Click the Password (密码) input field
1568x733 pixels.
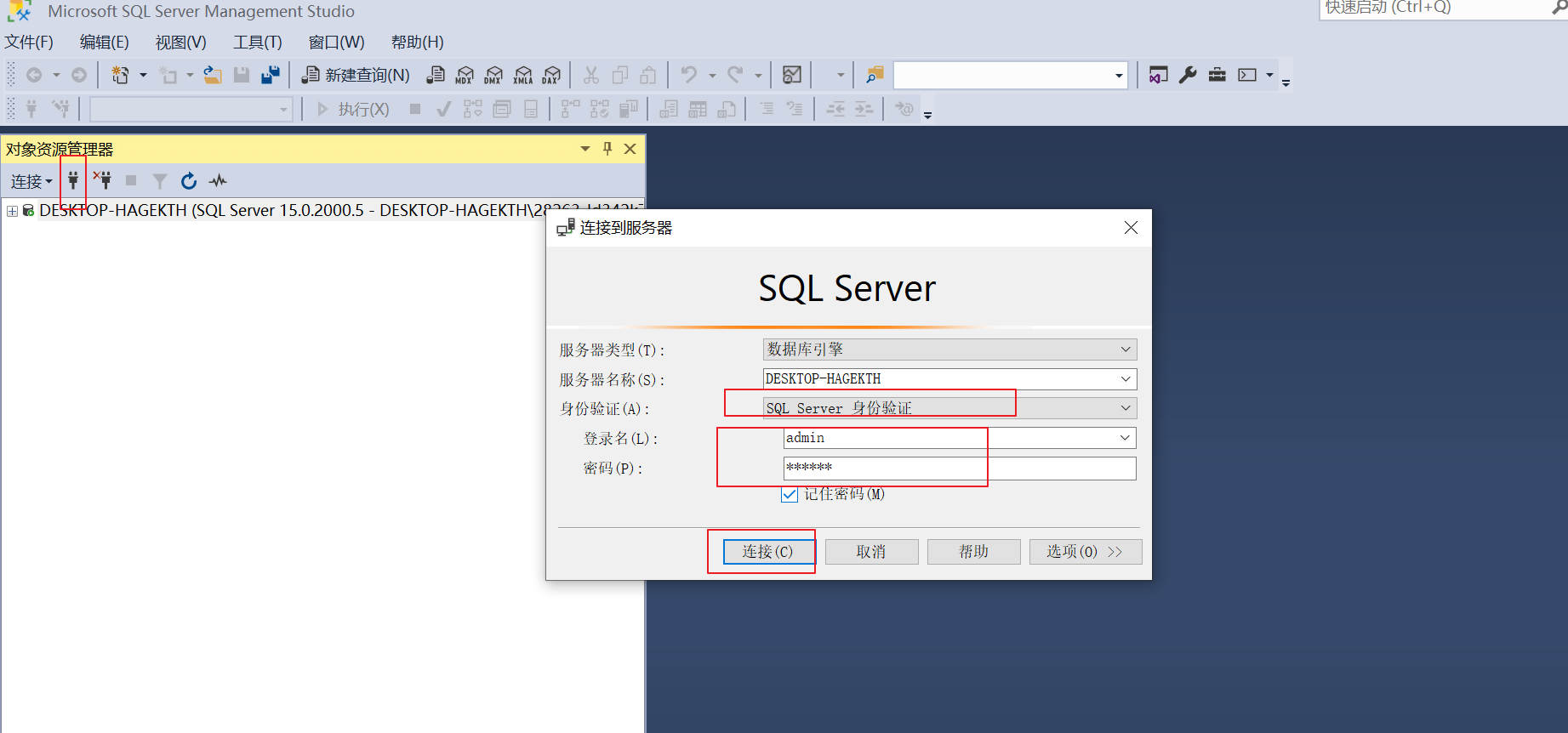[960, 469]
